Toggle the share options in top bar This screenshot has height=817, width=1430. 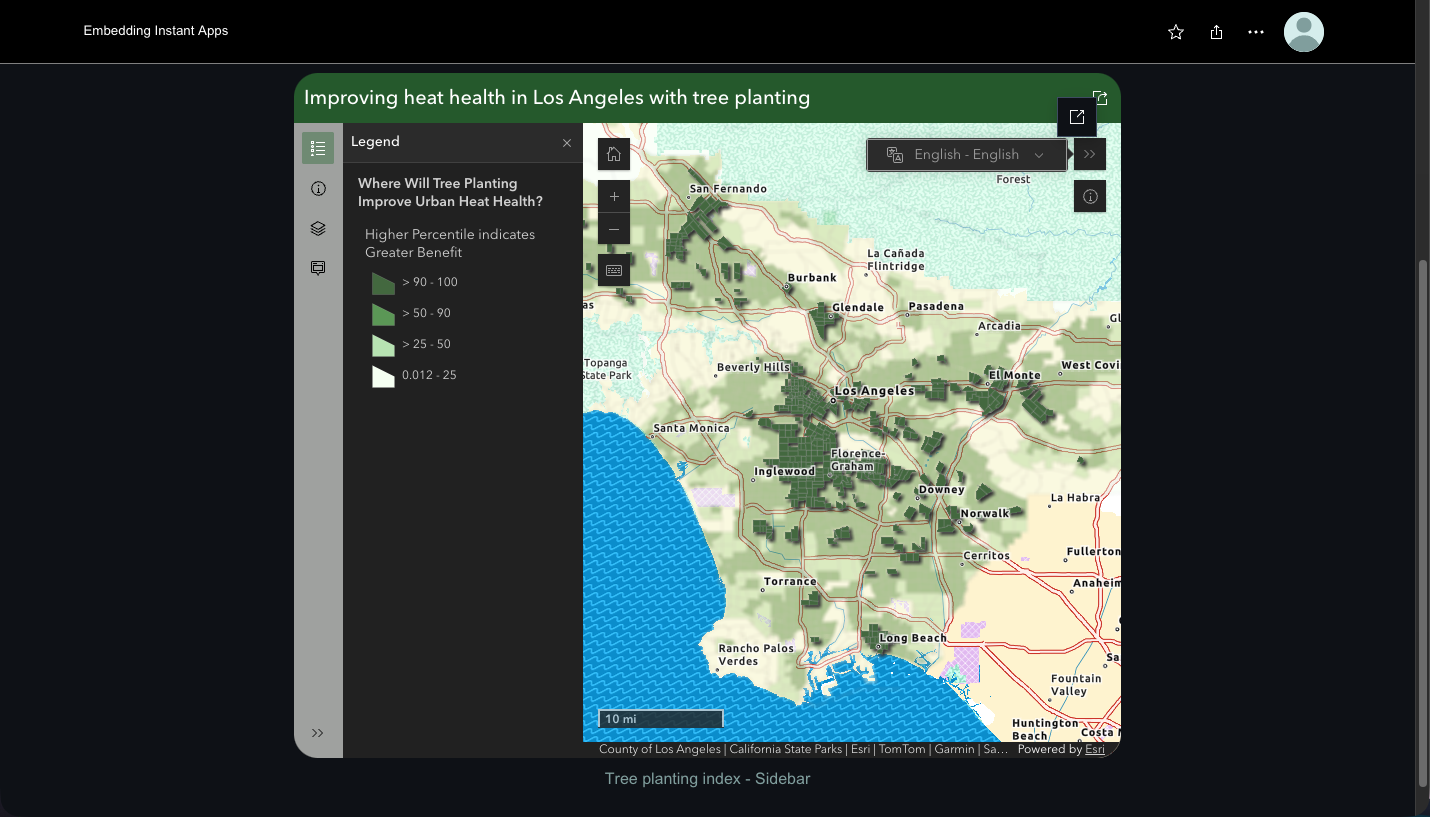pyautogui.click(x=1216, y=31)
